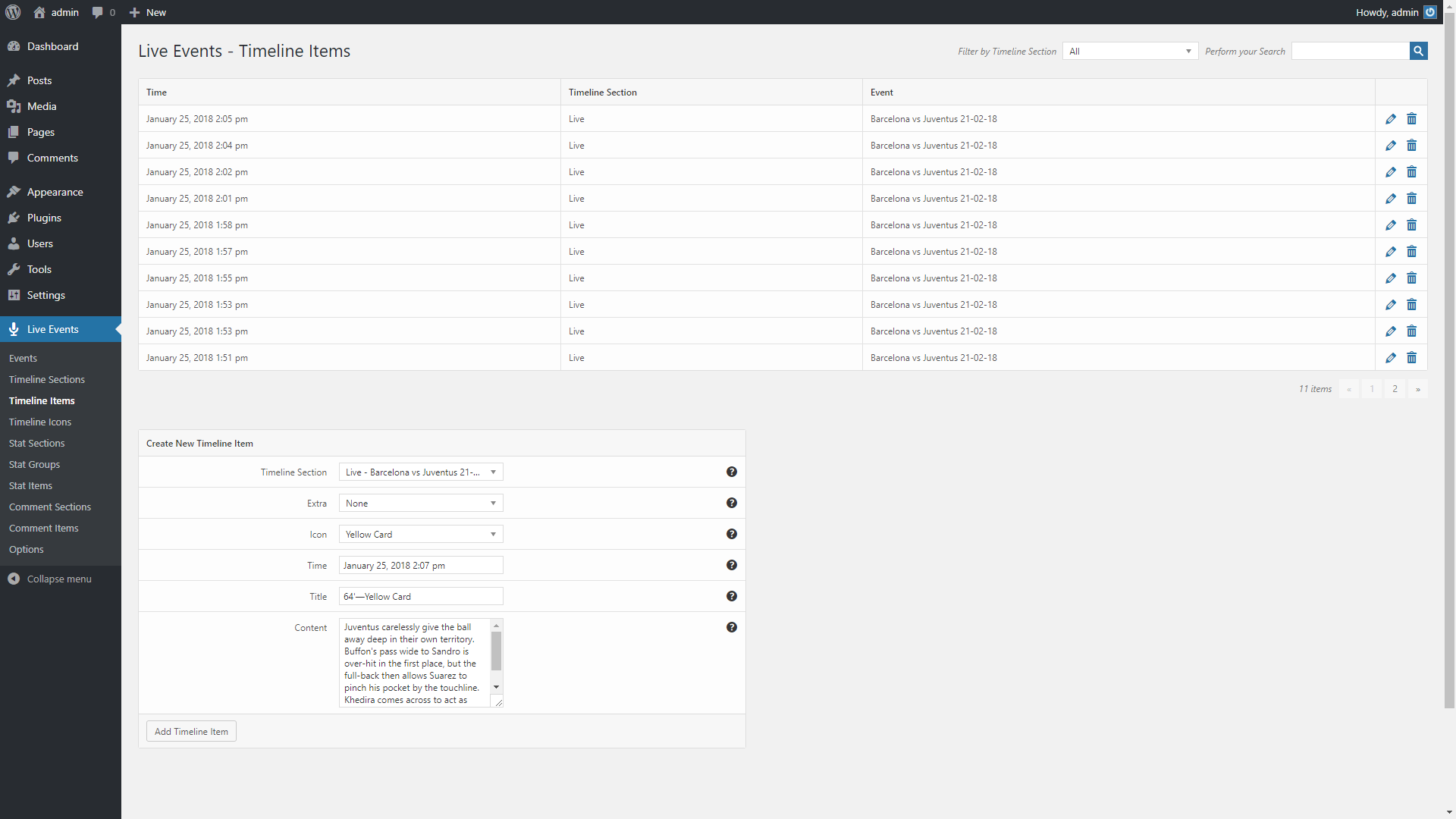Image resolution: width=1456 pixels, height=819 pixels.
Task: Click the search magnifier button
Action: point(1418,51)
